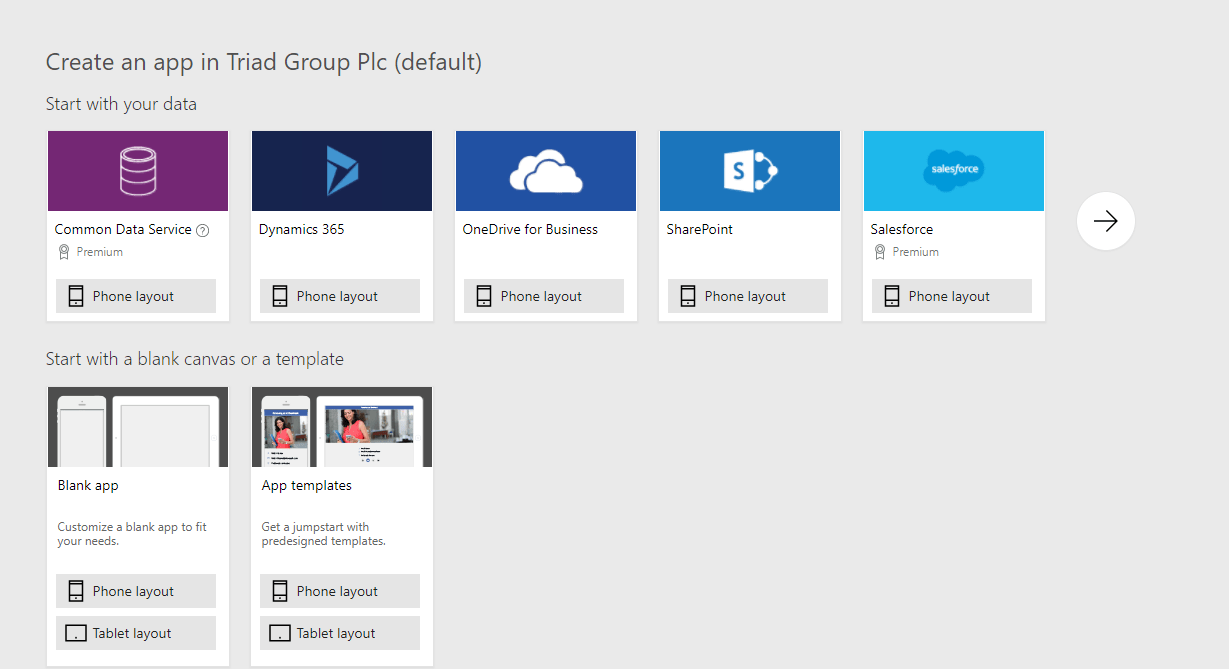Click the Dynamics 365 logo tile
The width and height of the screenshot is (1229, 669).
342,171
